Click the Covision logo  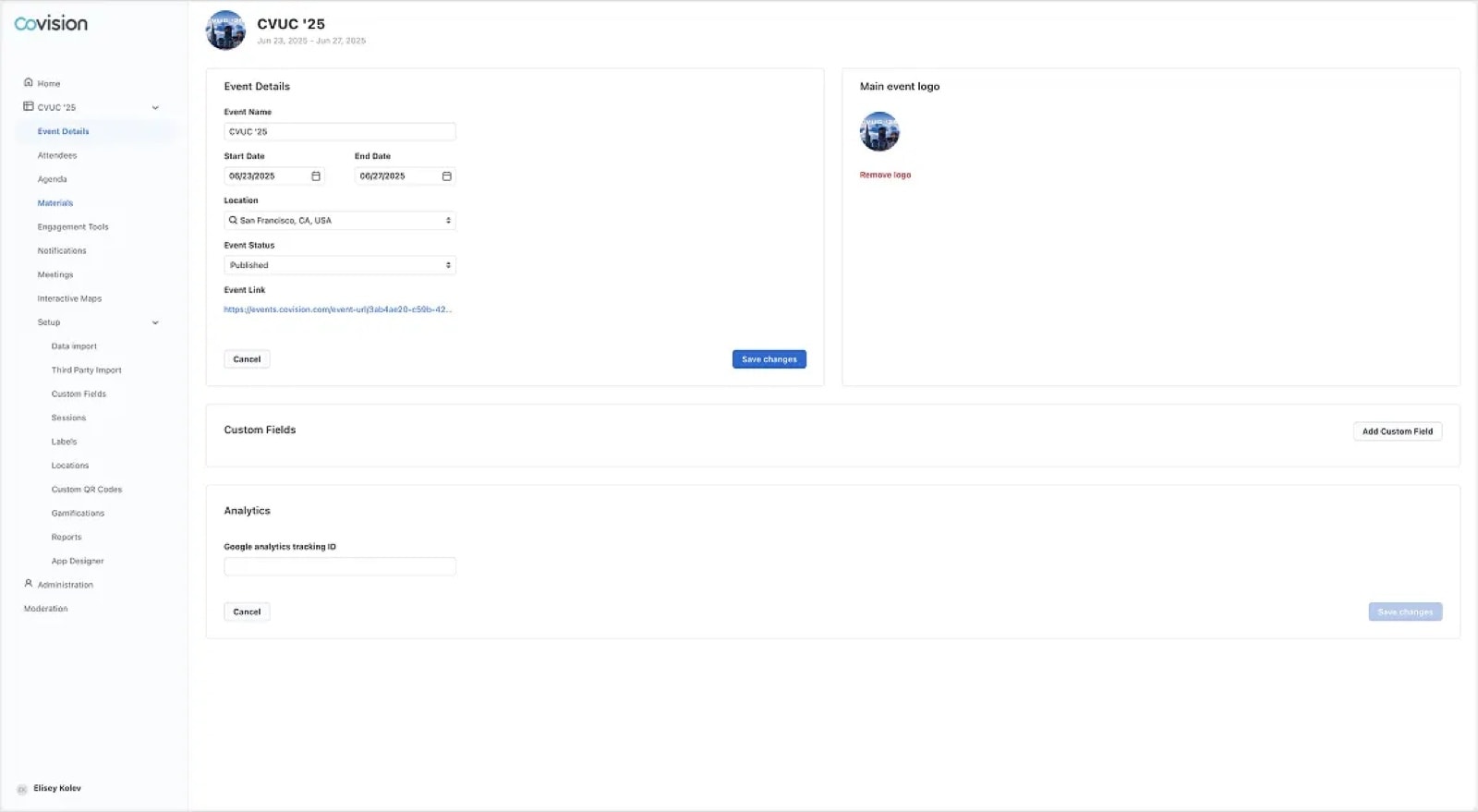[x=51, y=23]
